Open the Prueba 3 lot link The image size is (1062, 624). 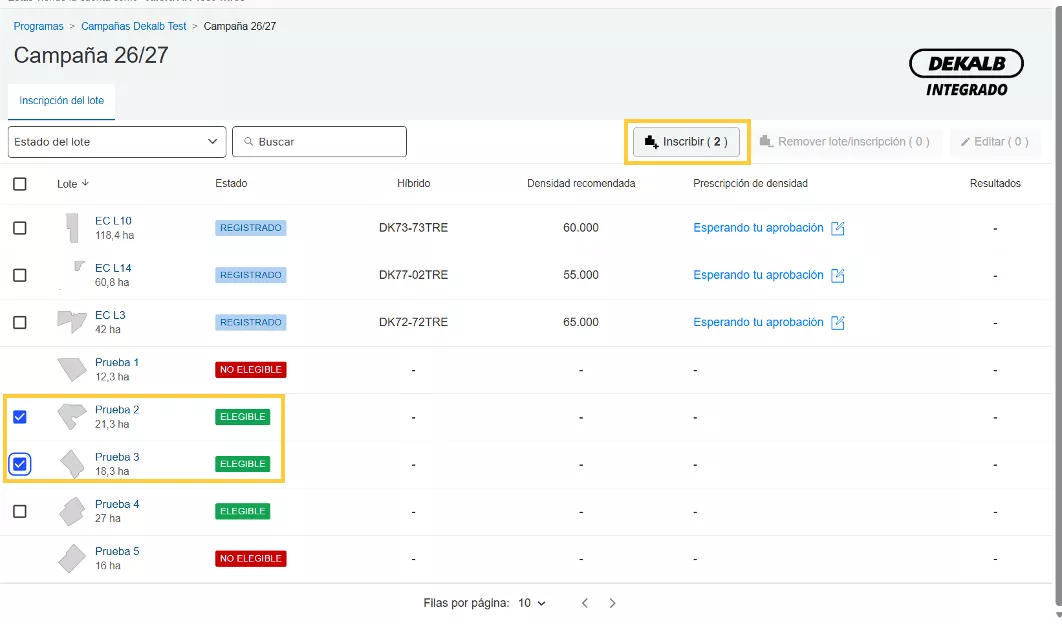tap(117, 457)
